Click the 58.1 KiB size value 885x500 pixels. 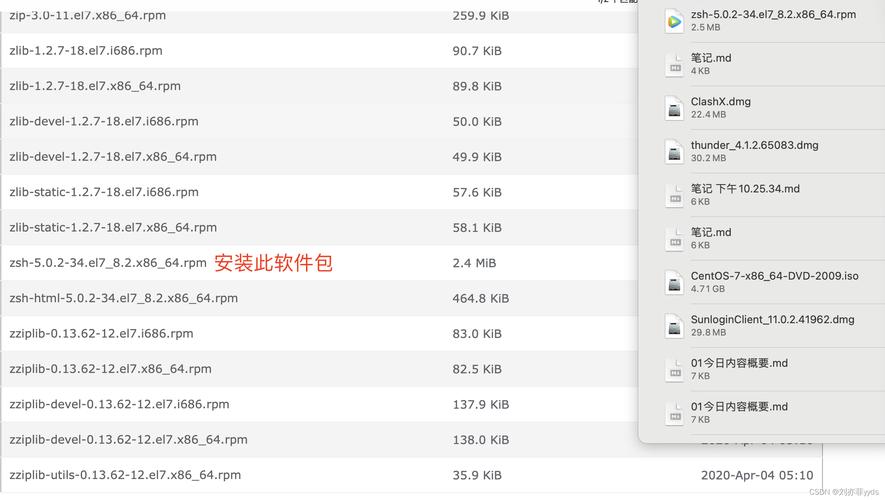(x=477, y=227)
